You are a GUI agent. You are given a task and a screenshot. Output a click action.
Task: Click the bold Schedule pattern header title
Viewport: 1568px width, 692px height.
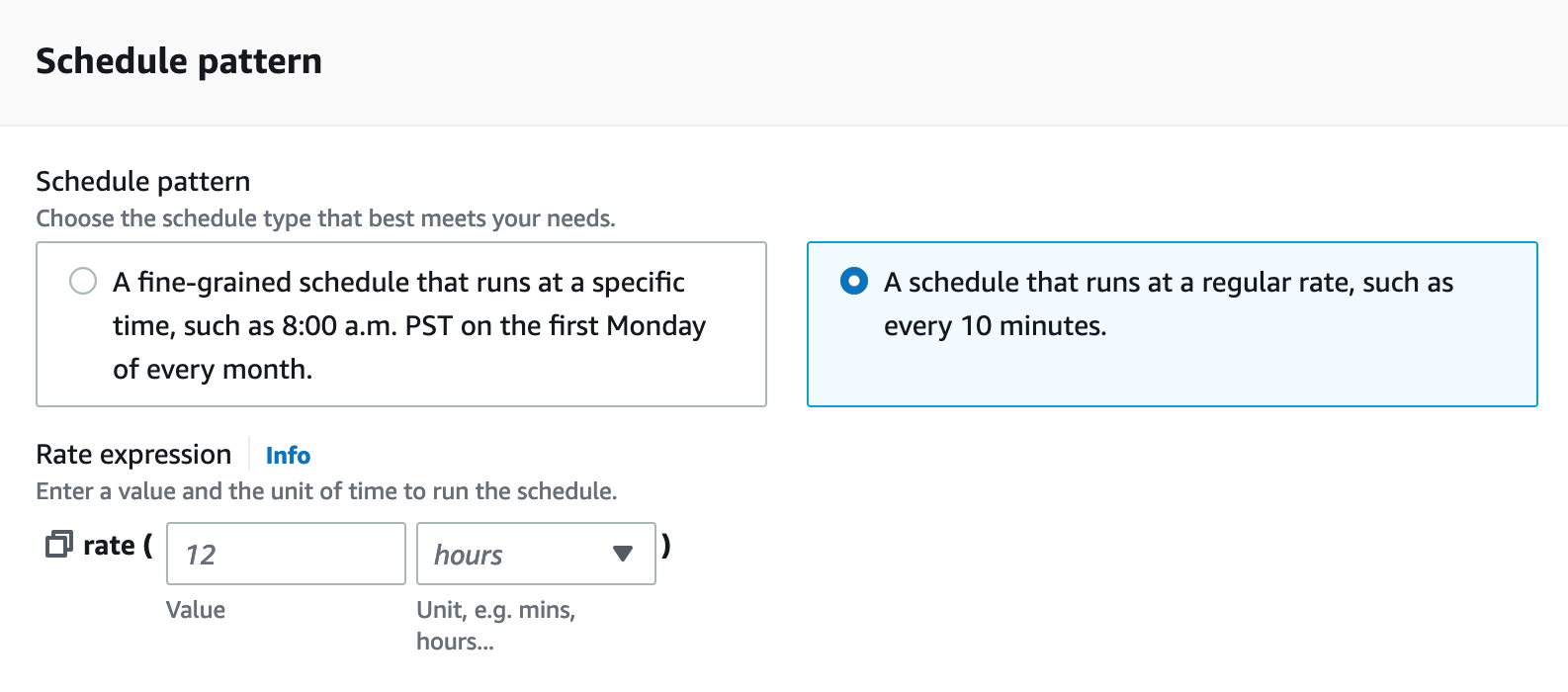pyautogui.click(x=179, y=61)
